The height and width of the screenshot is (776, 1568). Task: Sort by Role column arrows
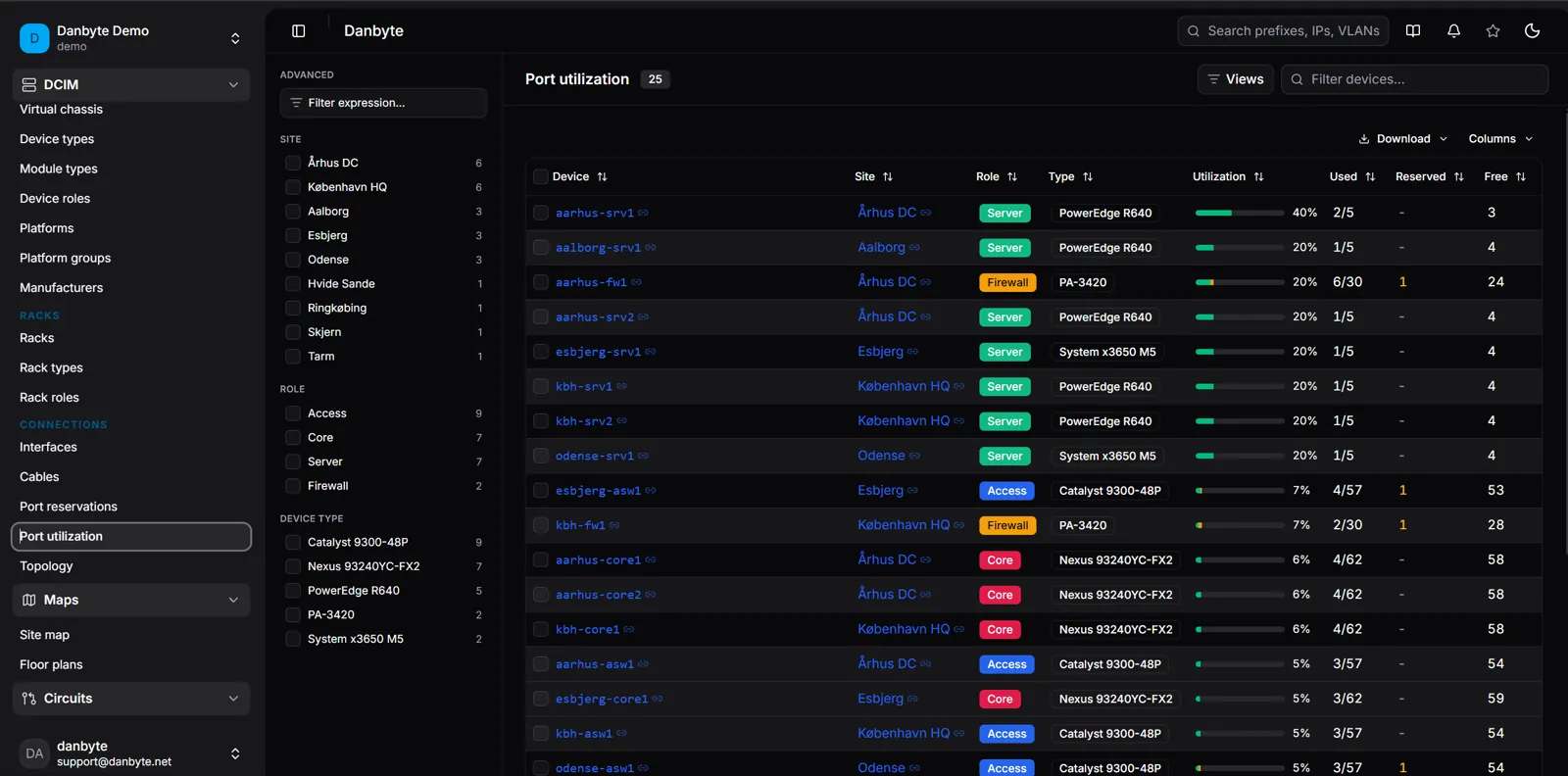[1012, 176]
